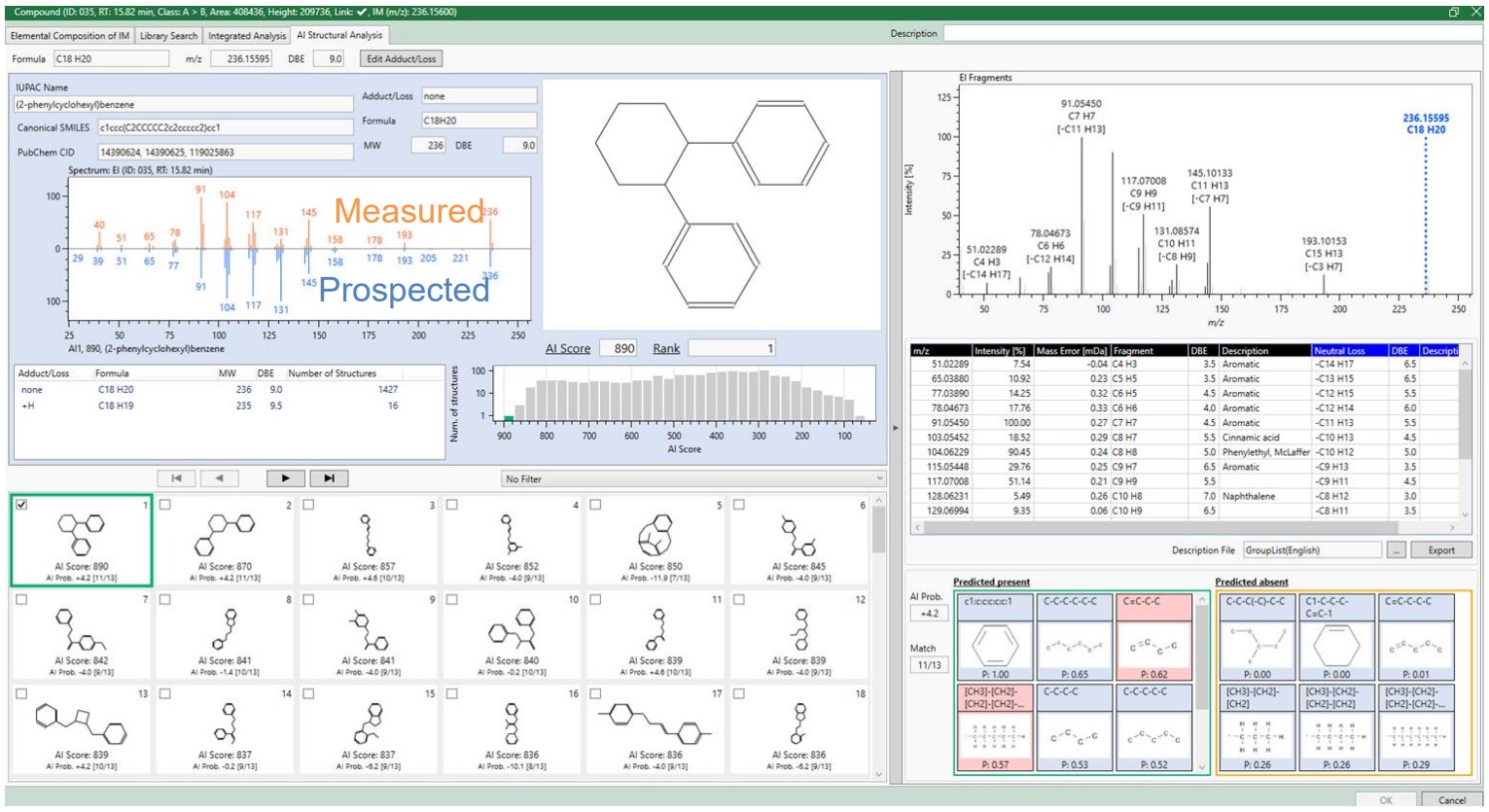Click the green 900 bar in AI Score histogram
Screen dimensions: 1489x812
click(508, 418)
